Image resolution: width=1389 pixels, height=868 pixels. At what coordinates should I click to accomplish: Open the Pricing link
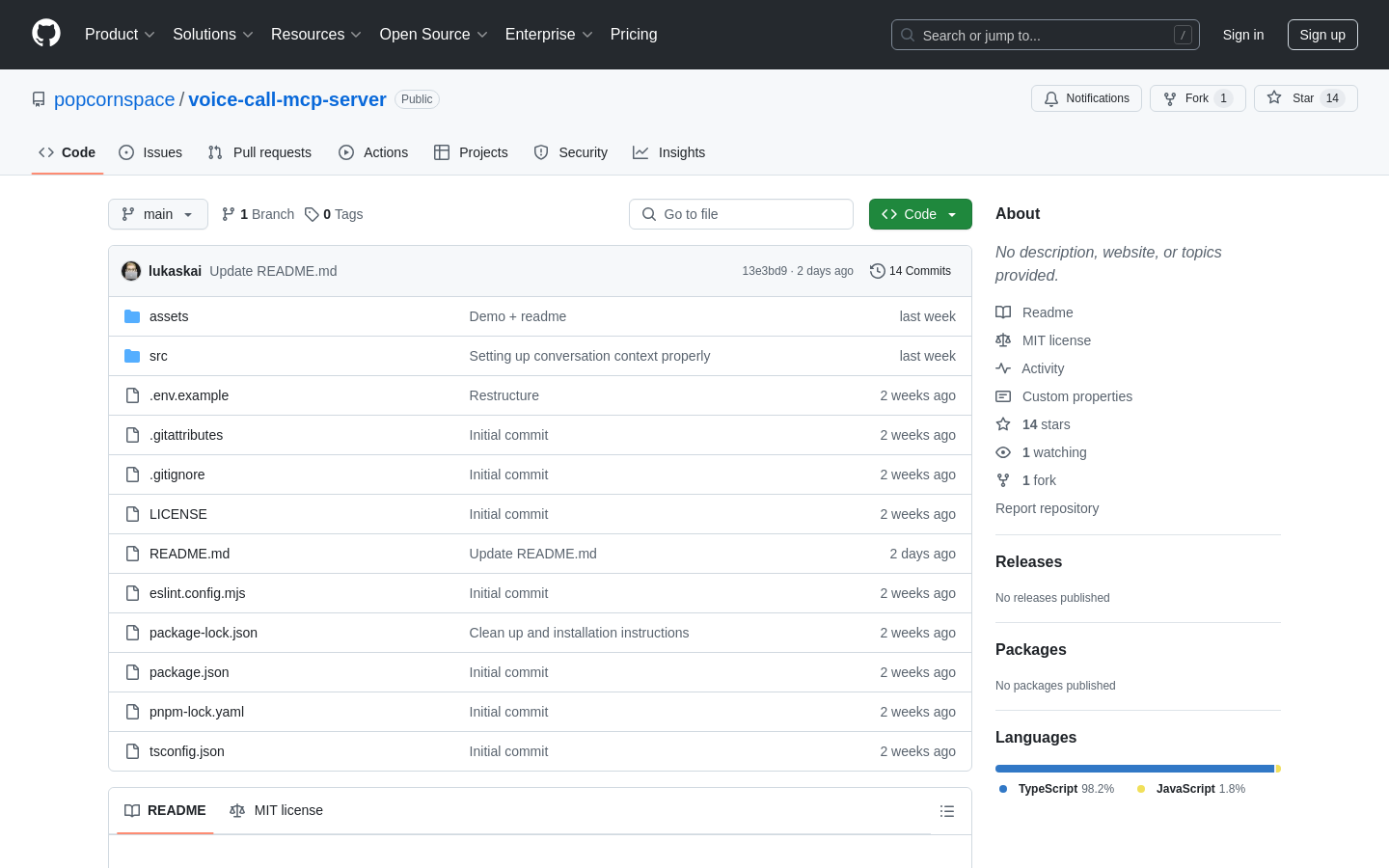pyautogui.click(x=634, y=34)
